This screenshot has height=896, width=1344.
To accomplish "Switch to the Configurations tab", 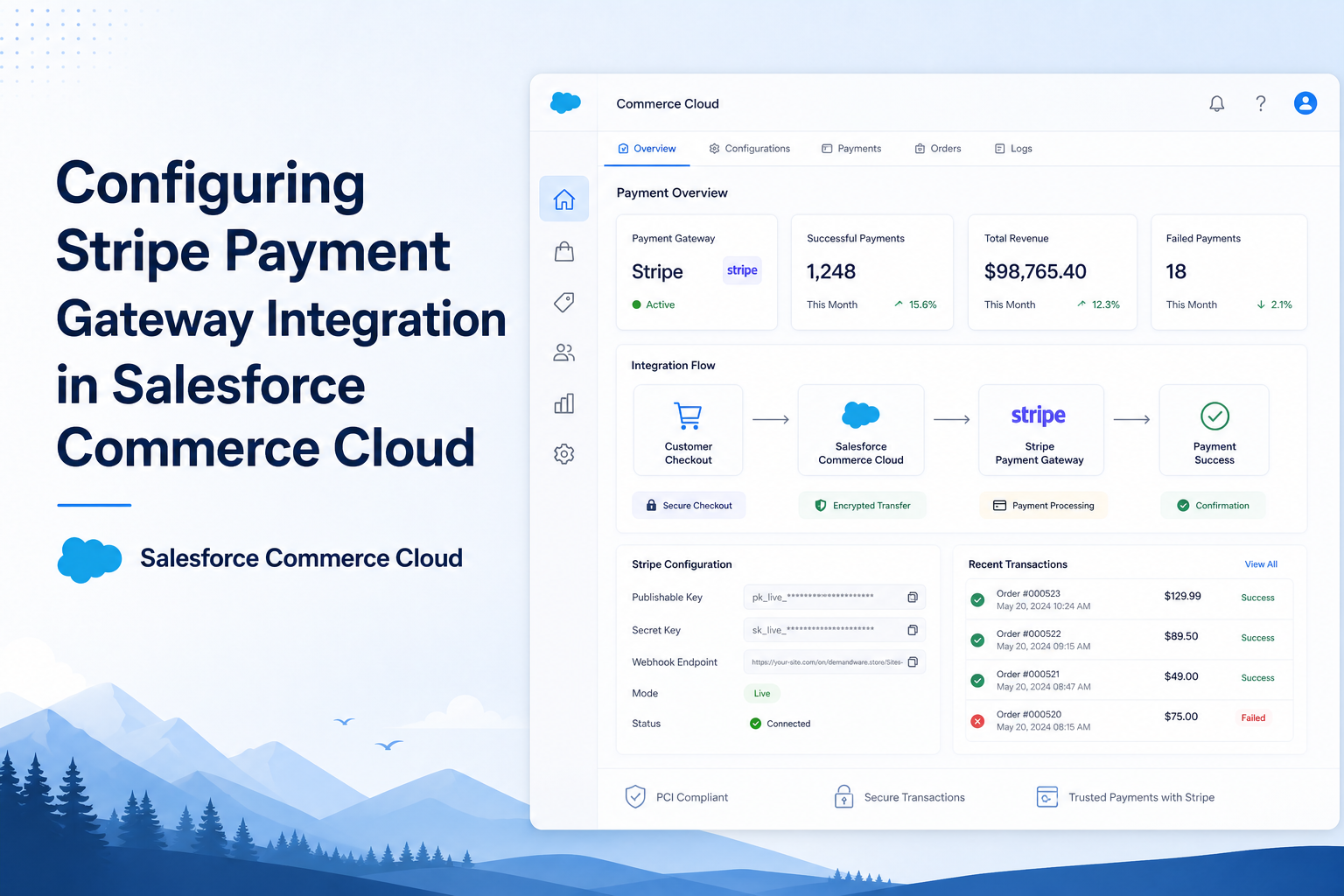I will (x=749, y=149).
